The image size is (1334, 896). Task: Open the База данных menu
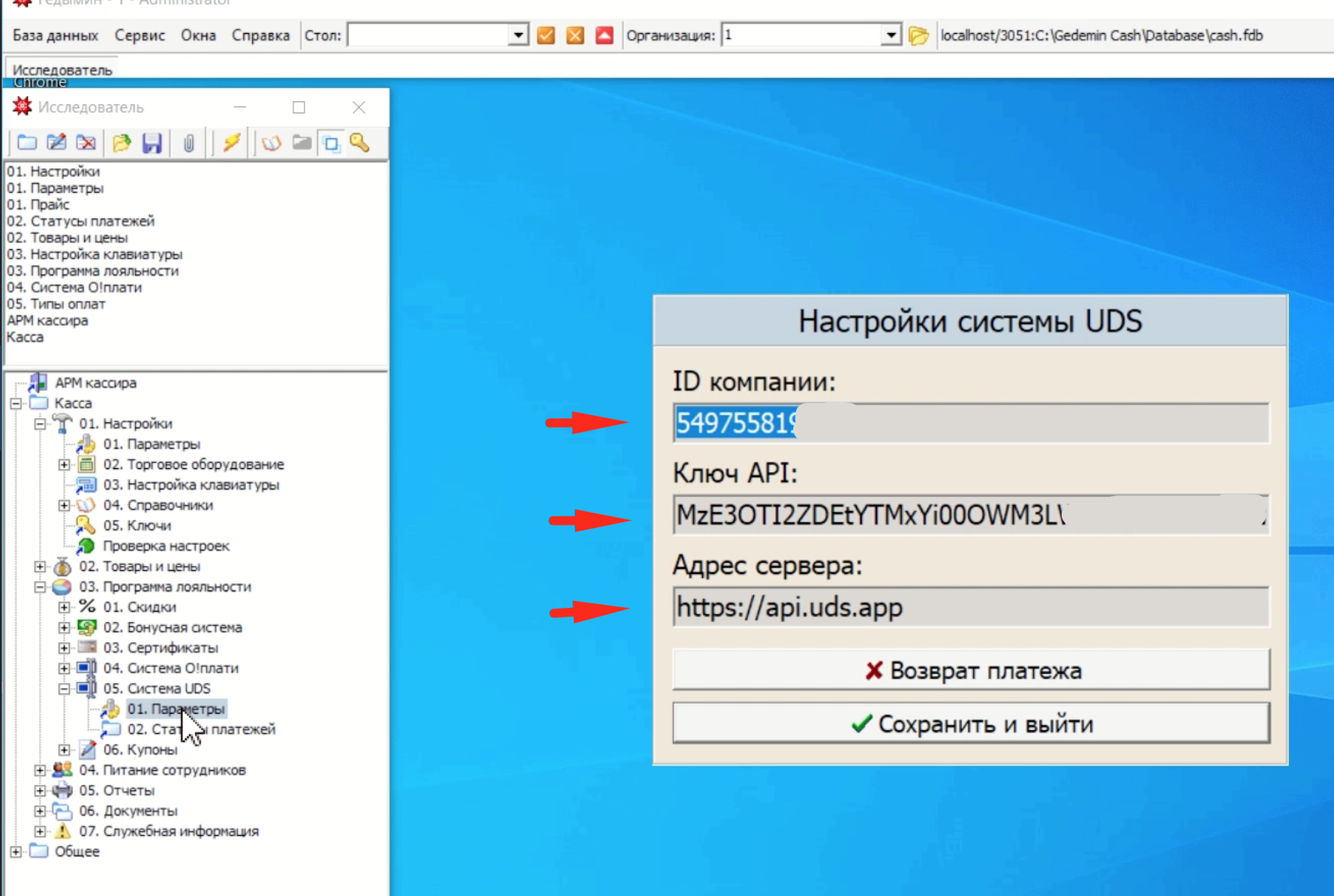56,35
